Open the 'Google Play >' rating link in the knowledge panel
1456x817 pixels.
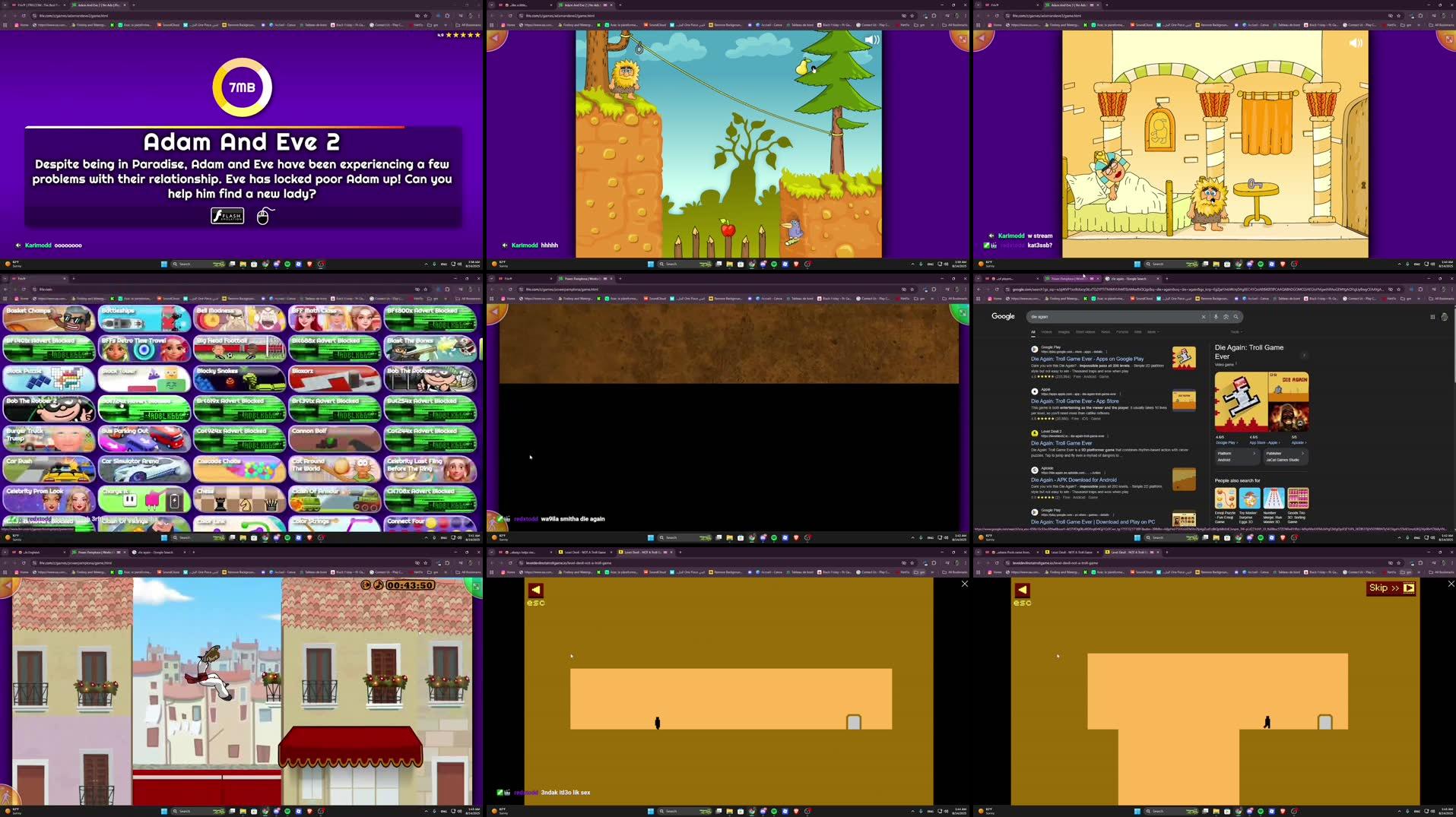pos(1226,442)
